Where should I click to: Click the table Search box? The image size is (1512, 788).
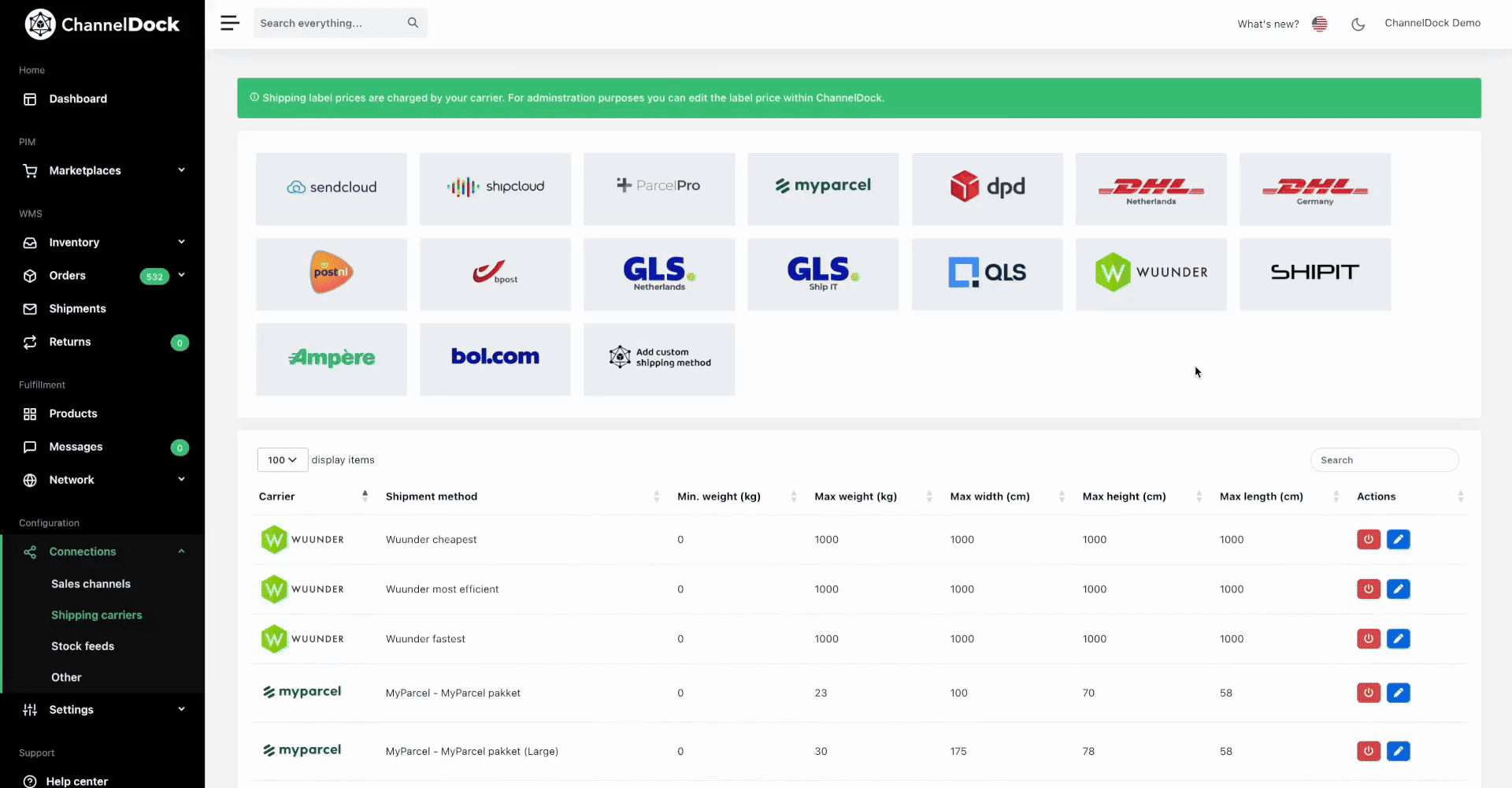1384,460
